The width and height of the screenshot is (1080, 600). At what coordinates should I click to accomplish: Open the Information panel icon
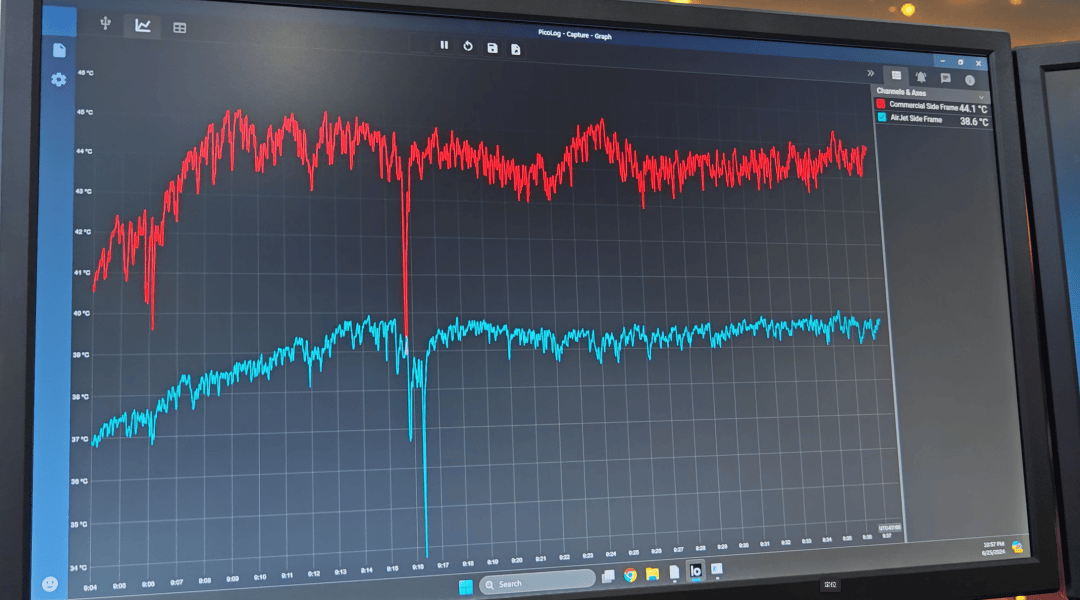(x=970, y=80)
